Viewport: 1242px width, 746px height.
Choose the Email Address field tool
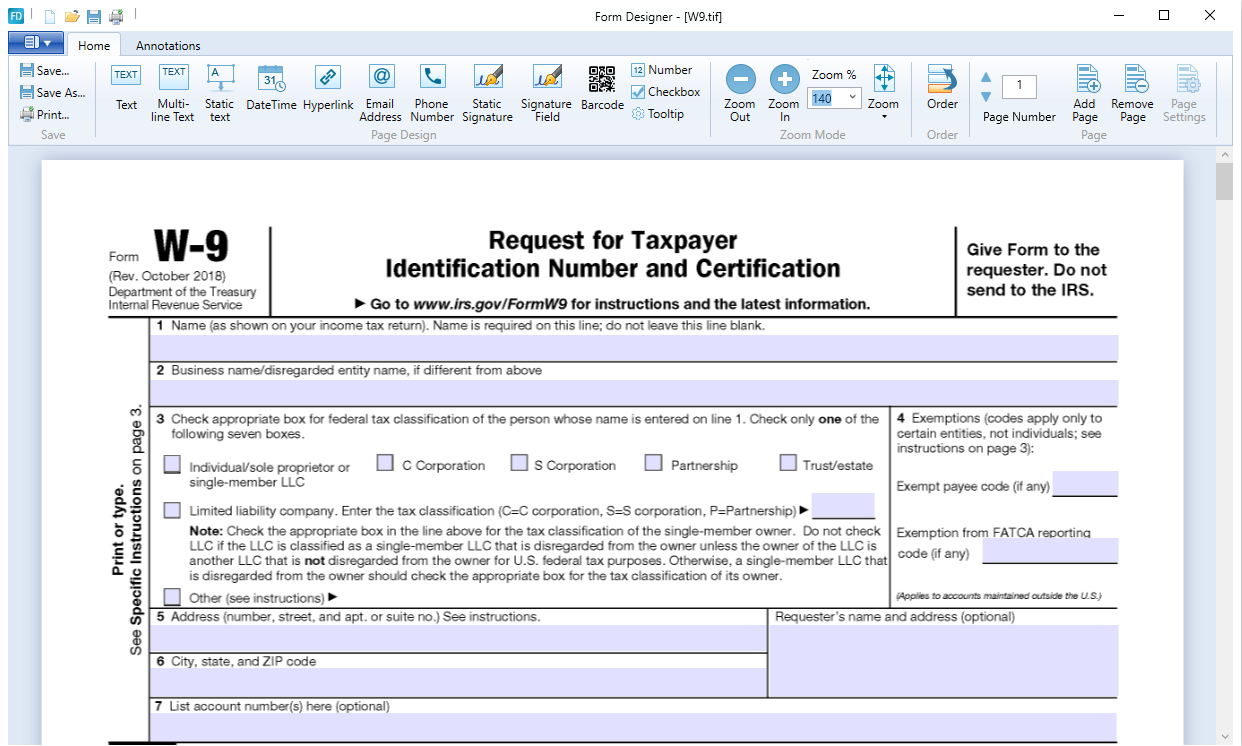(x=381, y=90)
